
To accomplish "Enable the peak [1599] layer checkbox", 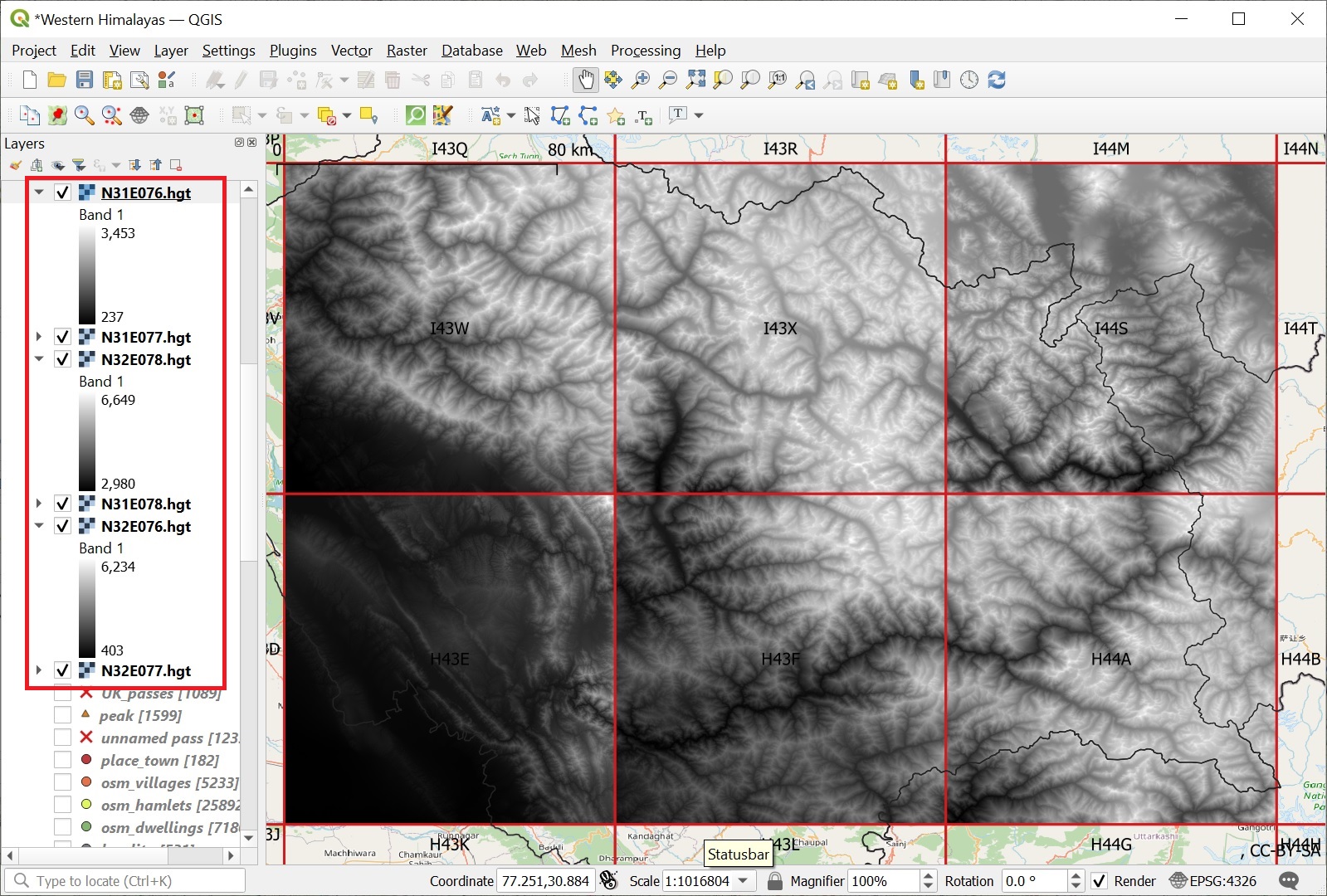I will pos(62,715).
